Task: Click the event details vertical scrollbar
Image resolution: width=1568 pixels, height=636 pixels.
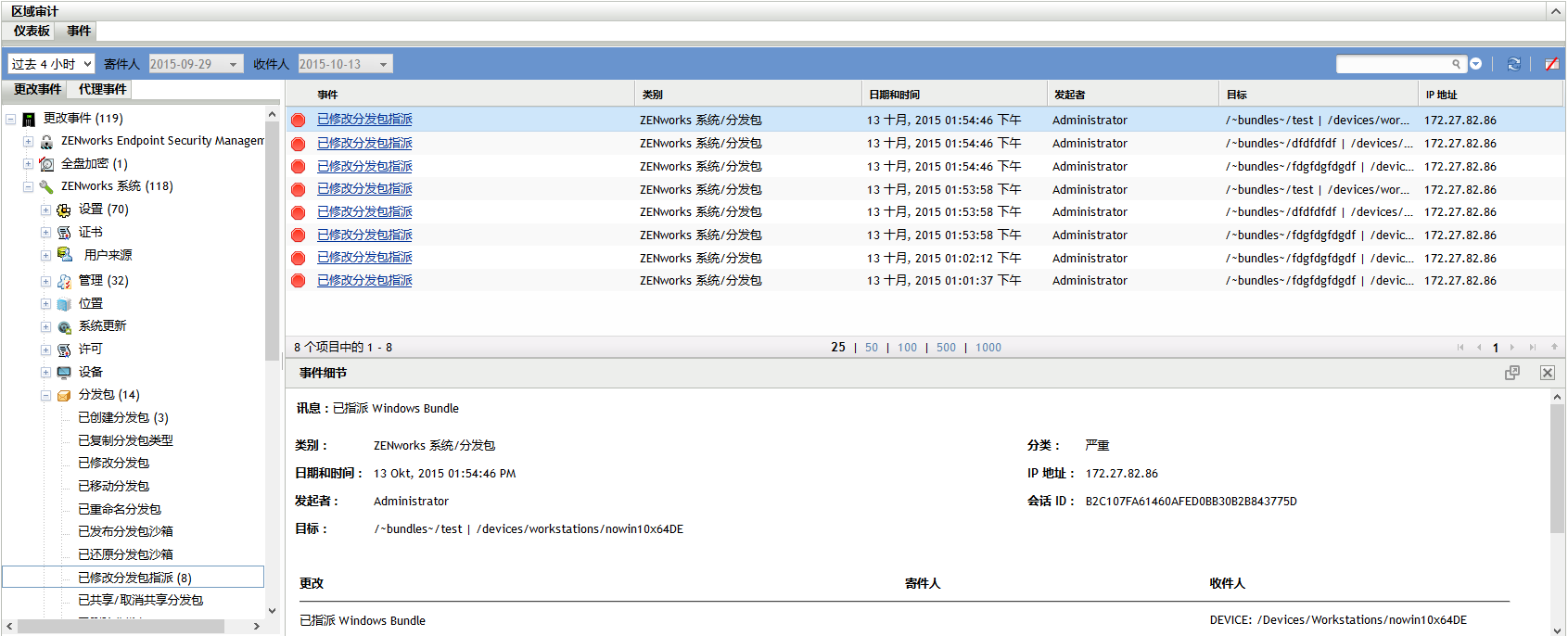Action: tap(1557, 468)
